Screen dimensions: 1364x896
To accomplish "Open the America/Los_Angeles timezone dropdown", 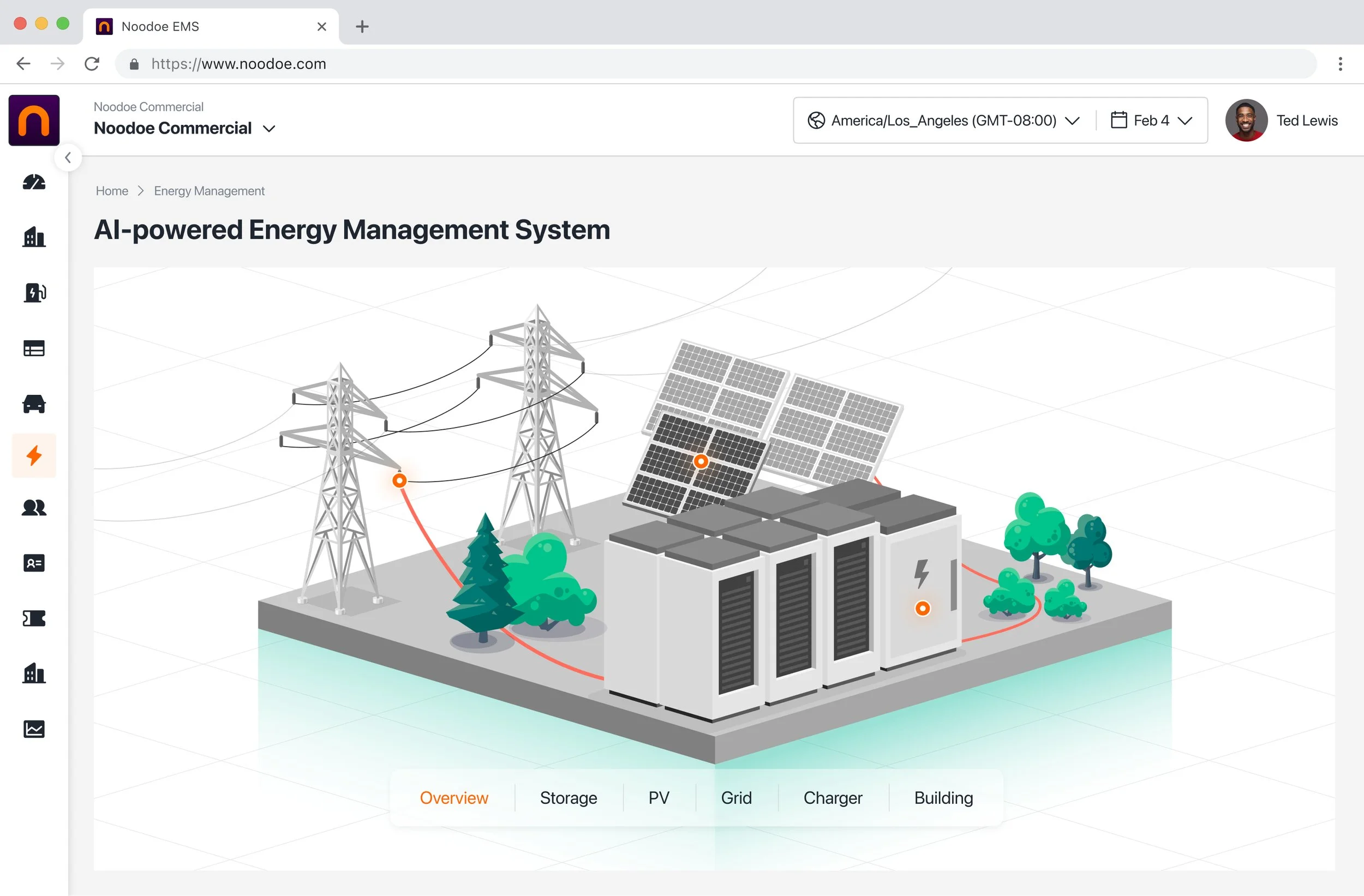I will 943,121.
